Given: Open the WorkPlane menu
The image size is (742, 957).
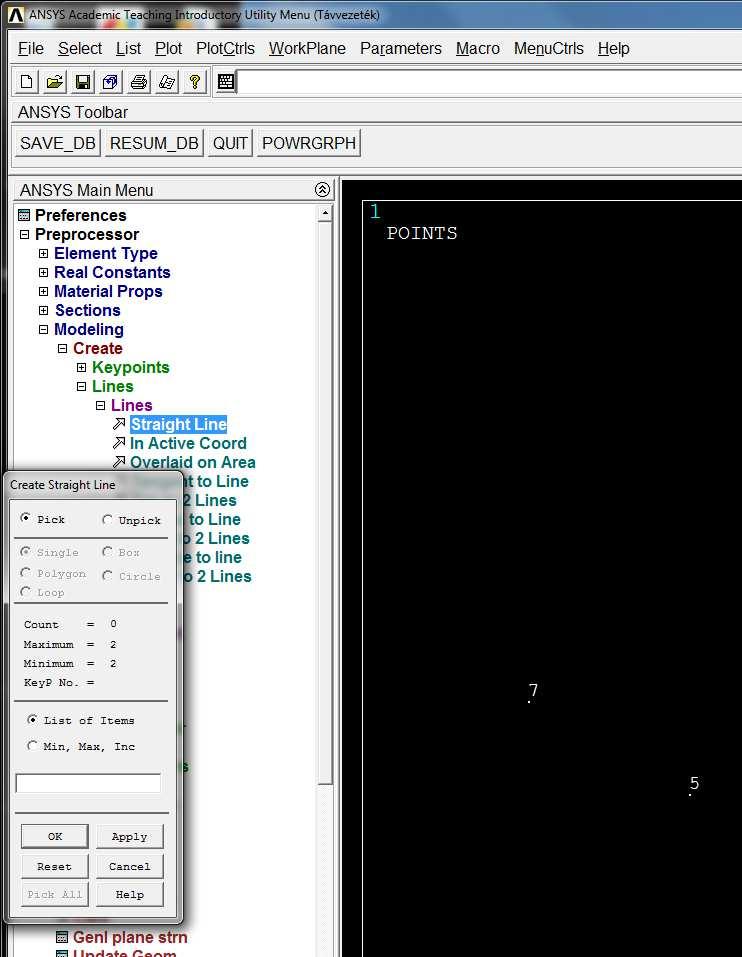Looking at the screenshot, I should click(x=307, y=48).
